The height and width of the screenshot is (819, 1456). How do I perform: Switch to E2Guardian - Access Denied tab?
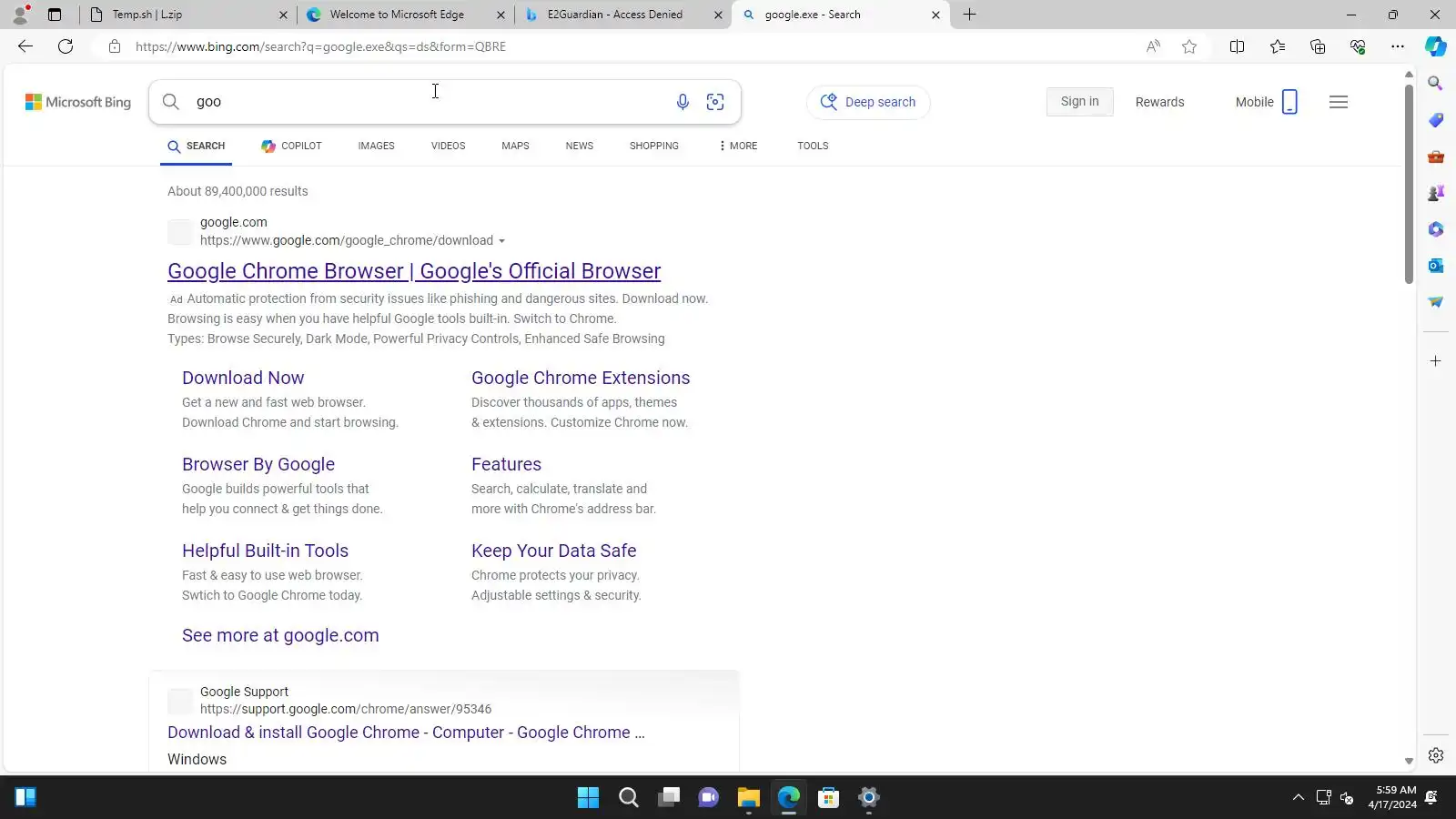(622, 15)
